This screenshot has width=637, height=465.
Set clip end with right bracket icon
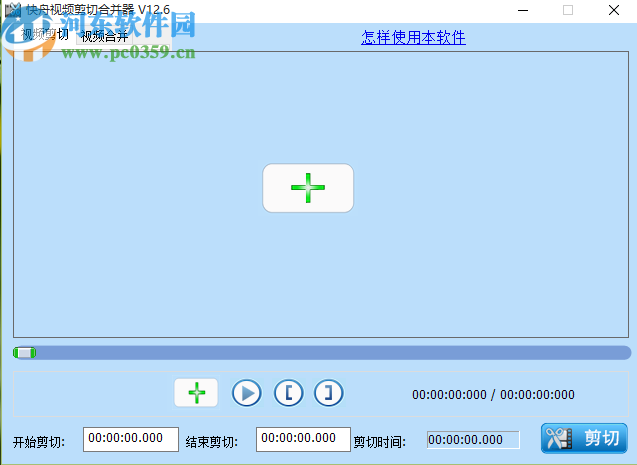328,393
